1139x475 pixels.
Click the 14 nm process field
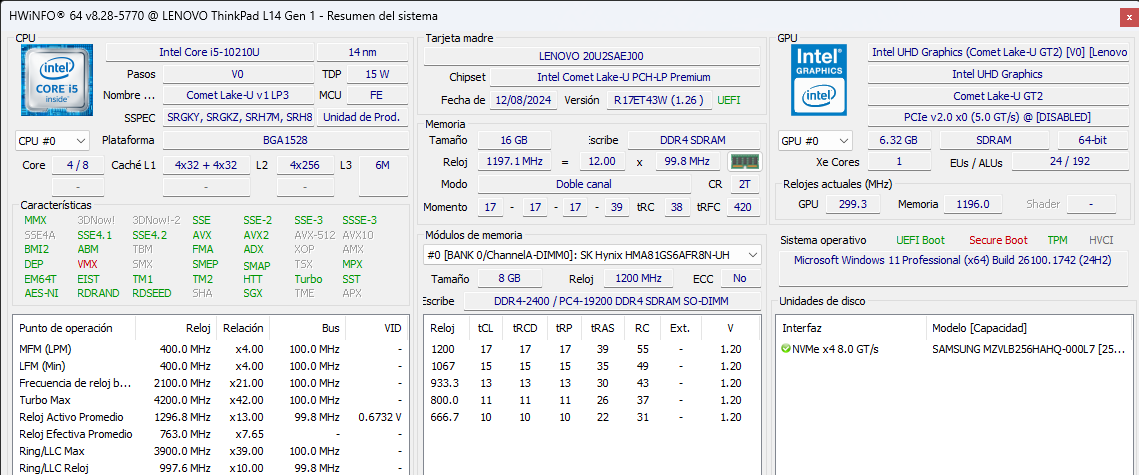(363, 52)
